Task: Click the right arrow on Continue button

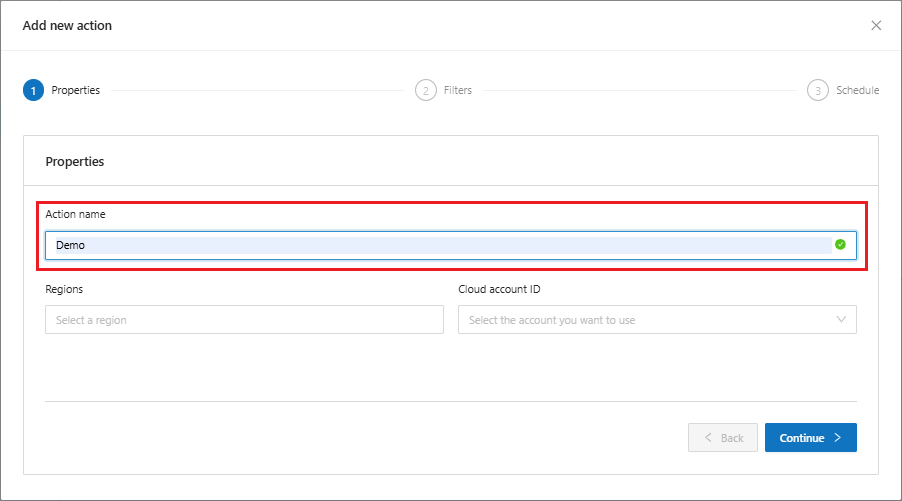Action: (838, 438)
